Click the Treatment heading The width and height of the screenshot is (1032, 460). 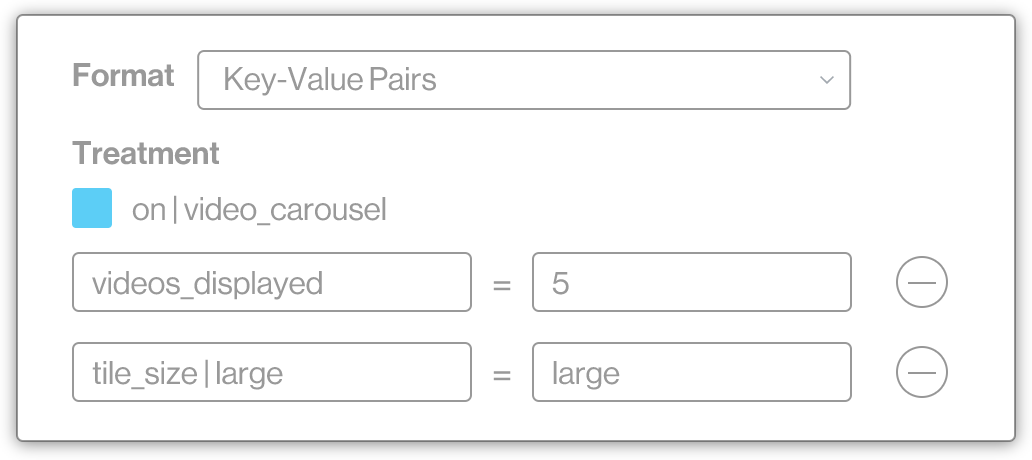coord(146,154)
